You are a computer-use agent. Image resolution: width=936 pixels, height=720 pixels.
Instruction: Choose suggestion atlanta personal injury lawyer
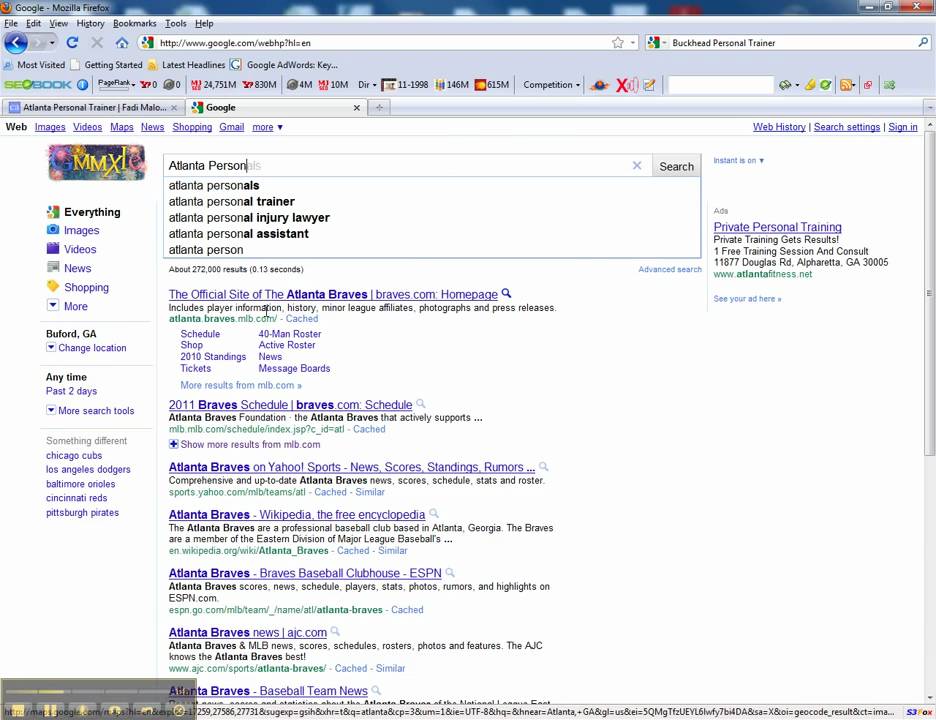point(249,218)
